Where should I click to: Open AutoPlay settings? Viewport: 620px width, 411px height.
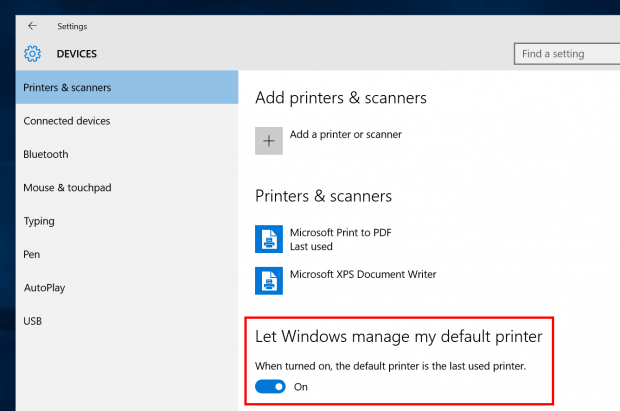click(127, 288)
